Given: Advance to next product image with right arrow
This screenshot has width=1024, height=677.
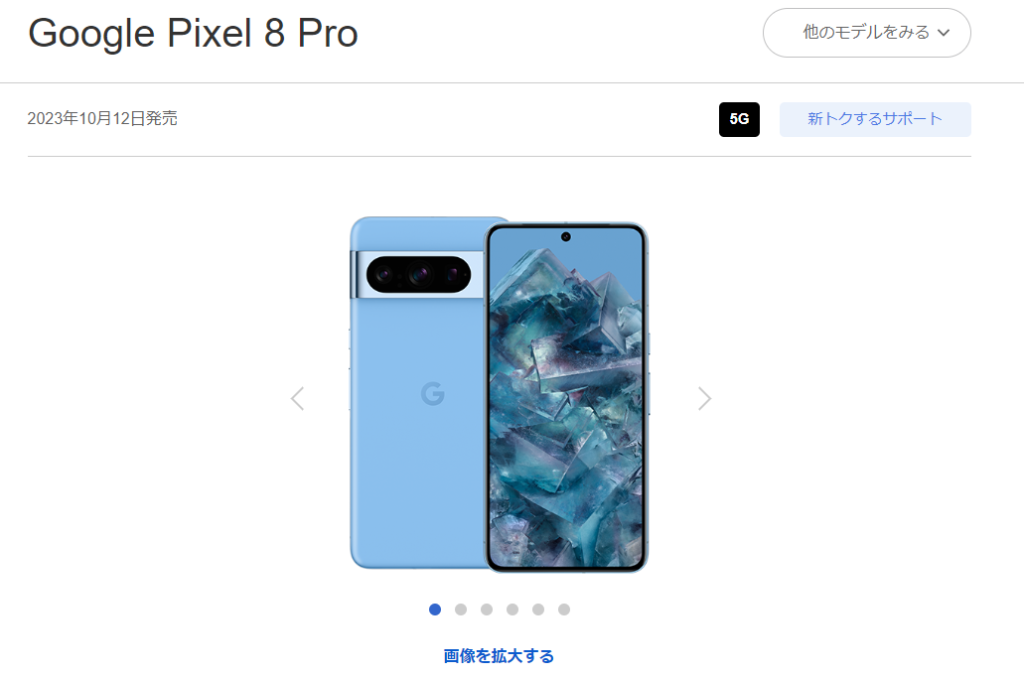Looking at the screenshot, I should [704, 398].
